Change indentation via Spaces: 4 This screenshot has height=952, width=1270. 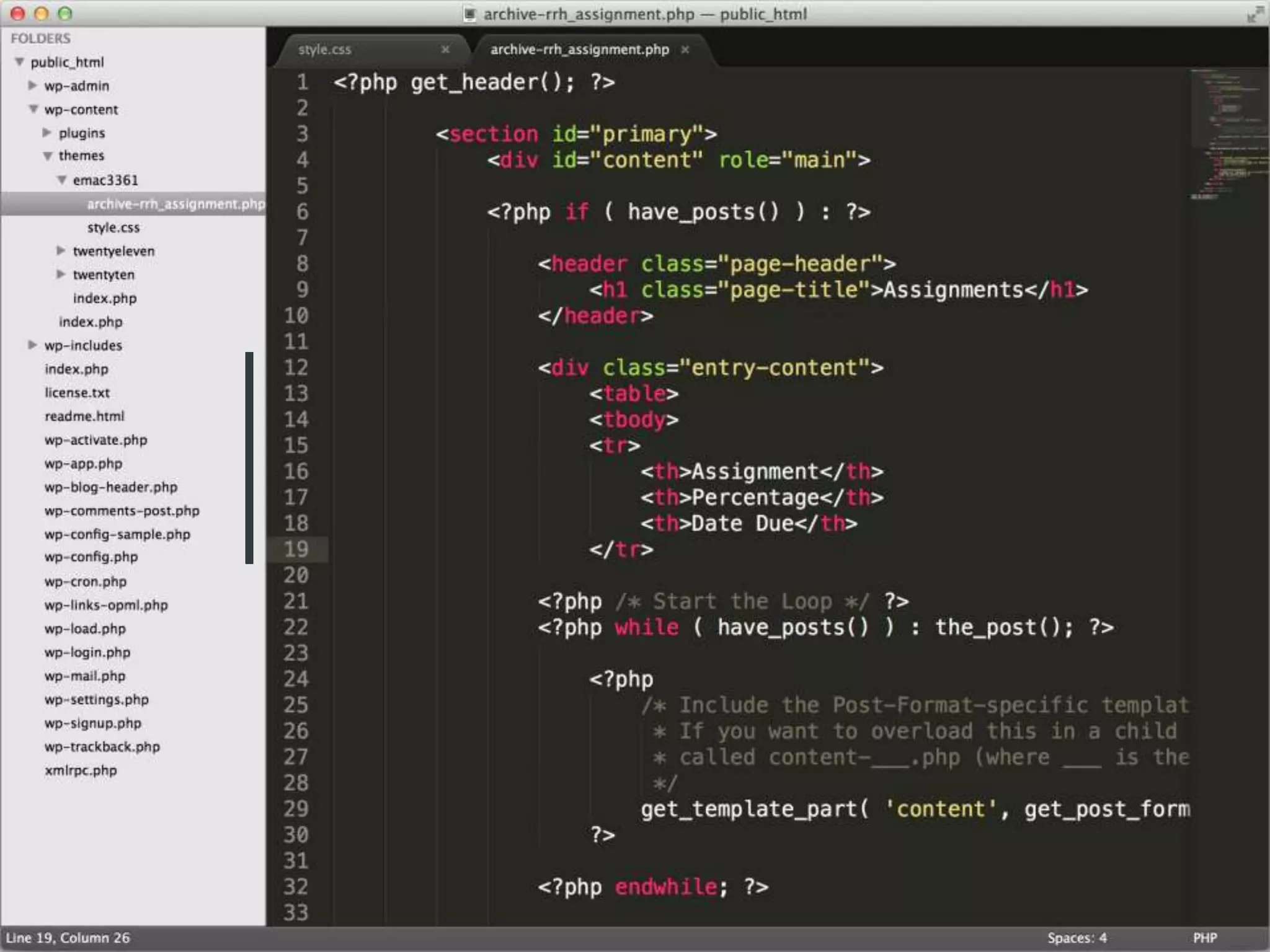click(x=1077, y=938)
